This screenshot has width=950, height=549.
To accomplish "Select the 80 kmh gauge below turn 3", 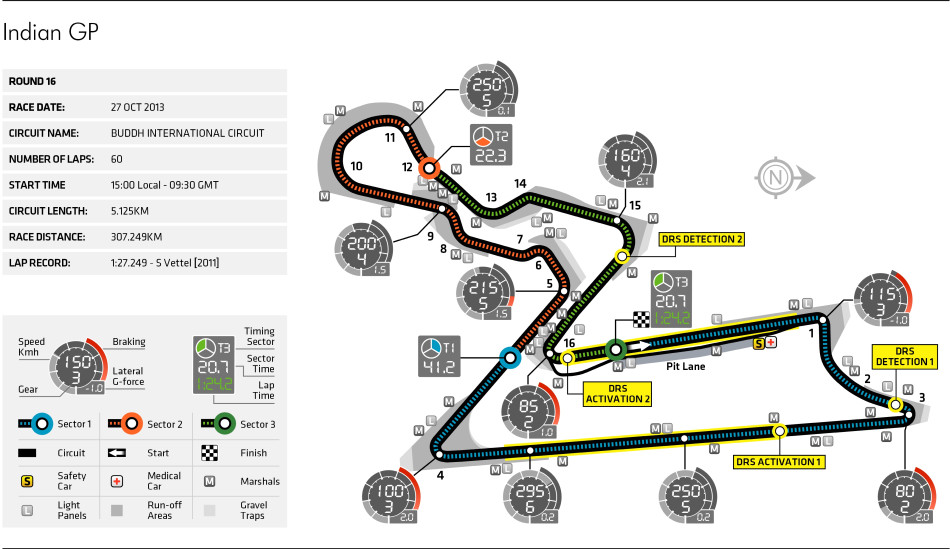I will (906, 496).
